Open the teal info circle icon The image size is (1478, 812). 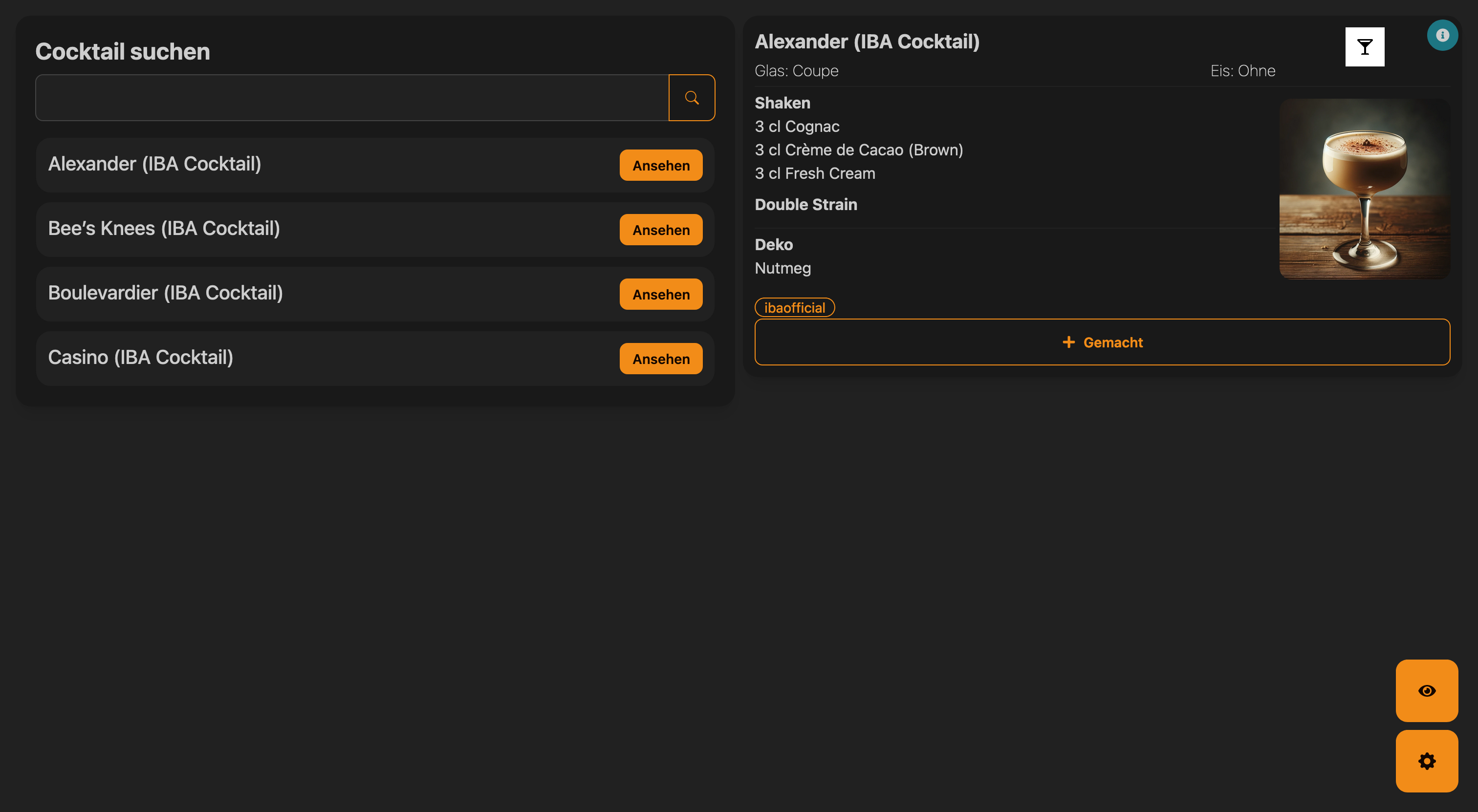(x=1442, y=36)
